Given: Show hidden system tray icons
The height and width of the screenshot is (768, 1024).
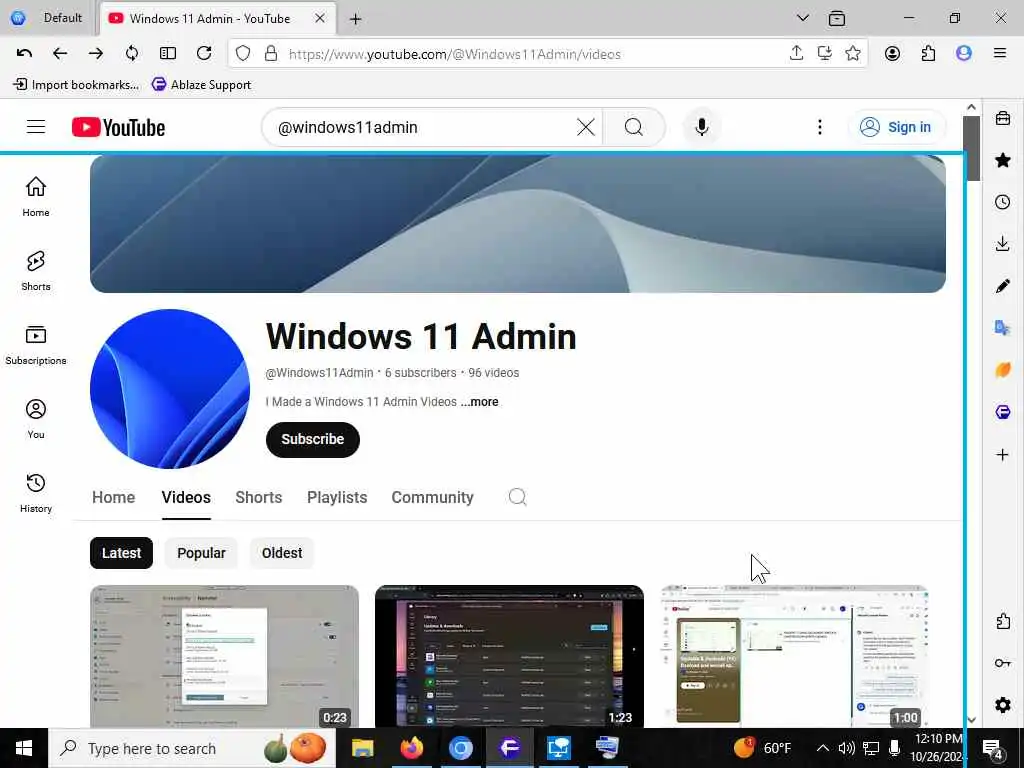Looking at the screenshot, I should (x=823, y=748).
